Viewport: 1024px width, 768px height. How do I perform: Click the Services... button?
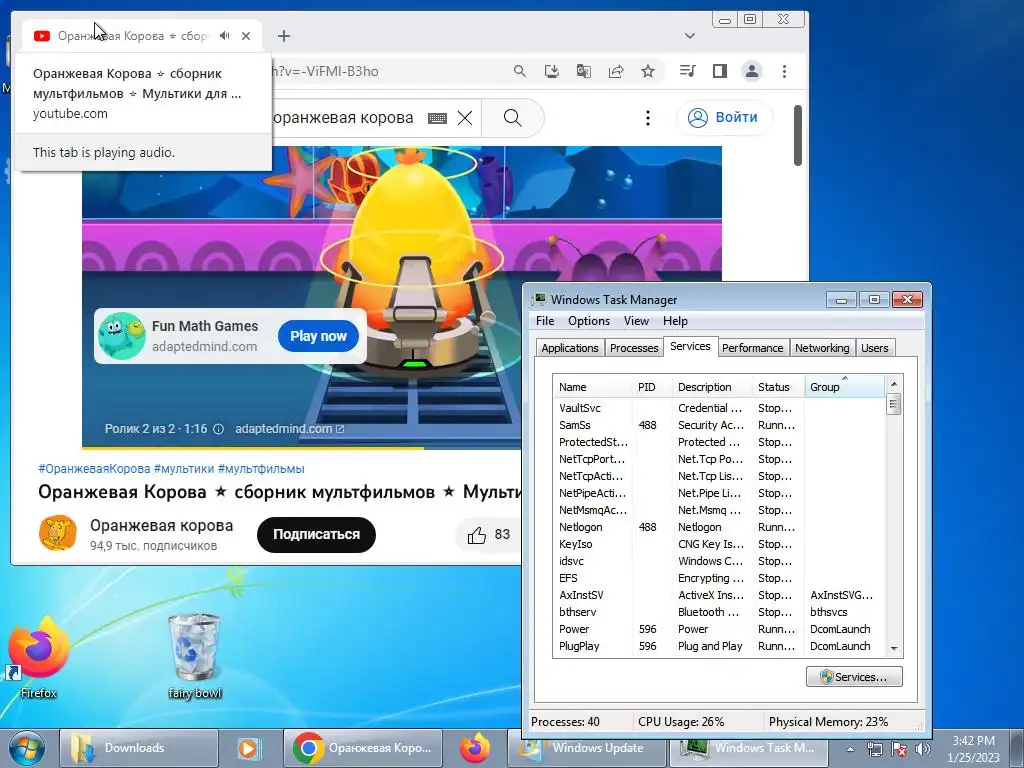854,677
